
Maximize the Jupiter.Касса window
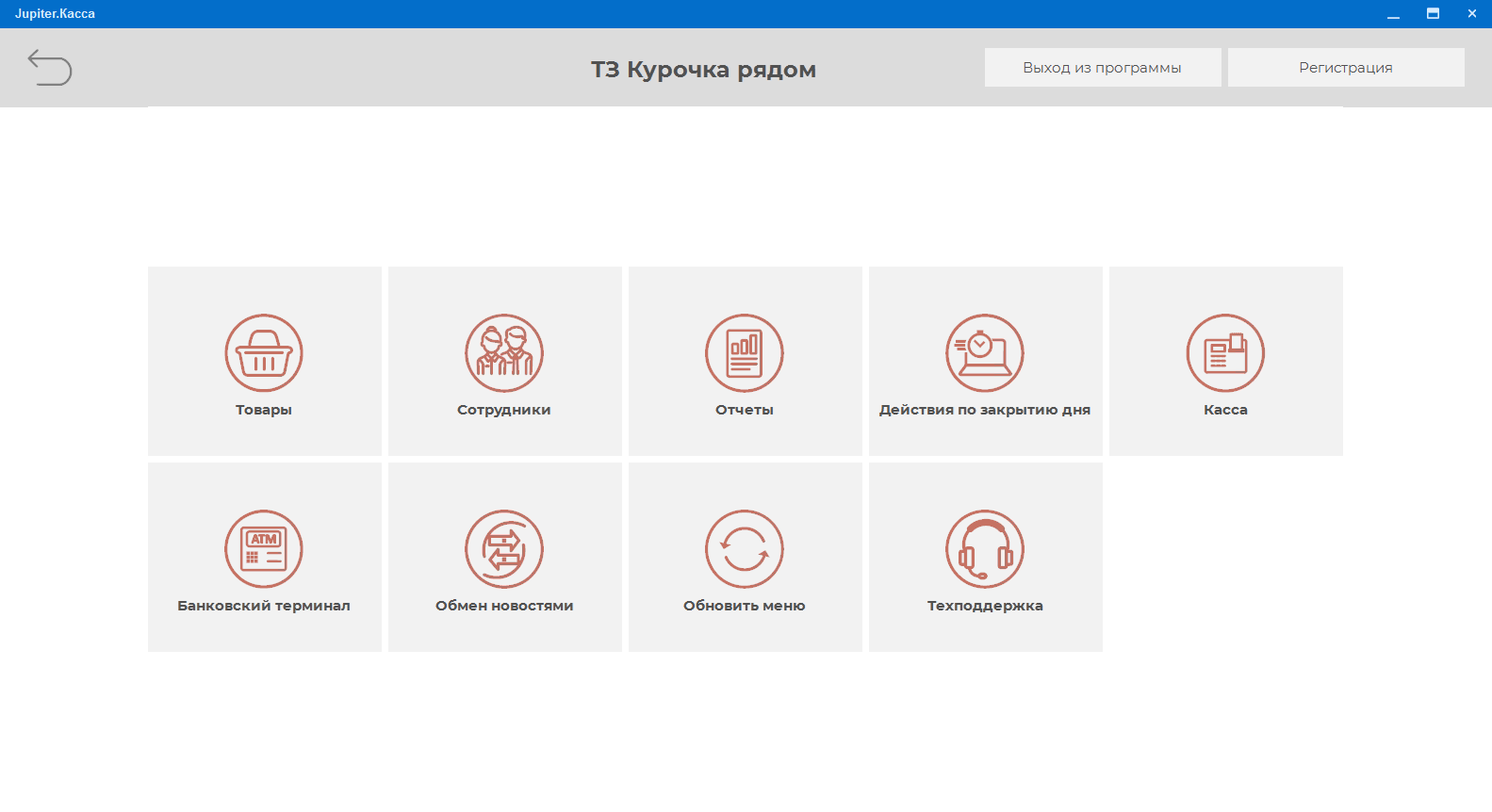(1433, 14)
